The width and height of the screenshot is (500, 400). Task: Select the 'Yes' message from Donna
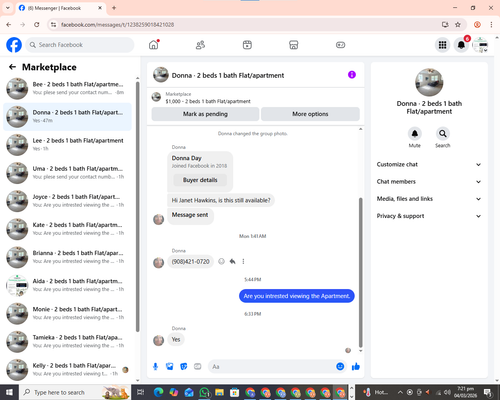(x=176, y=339)
